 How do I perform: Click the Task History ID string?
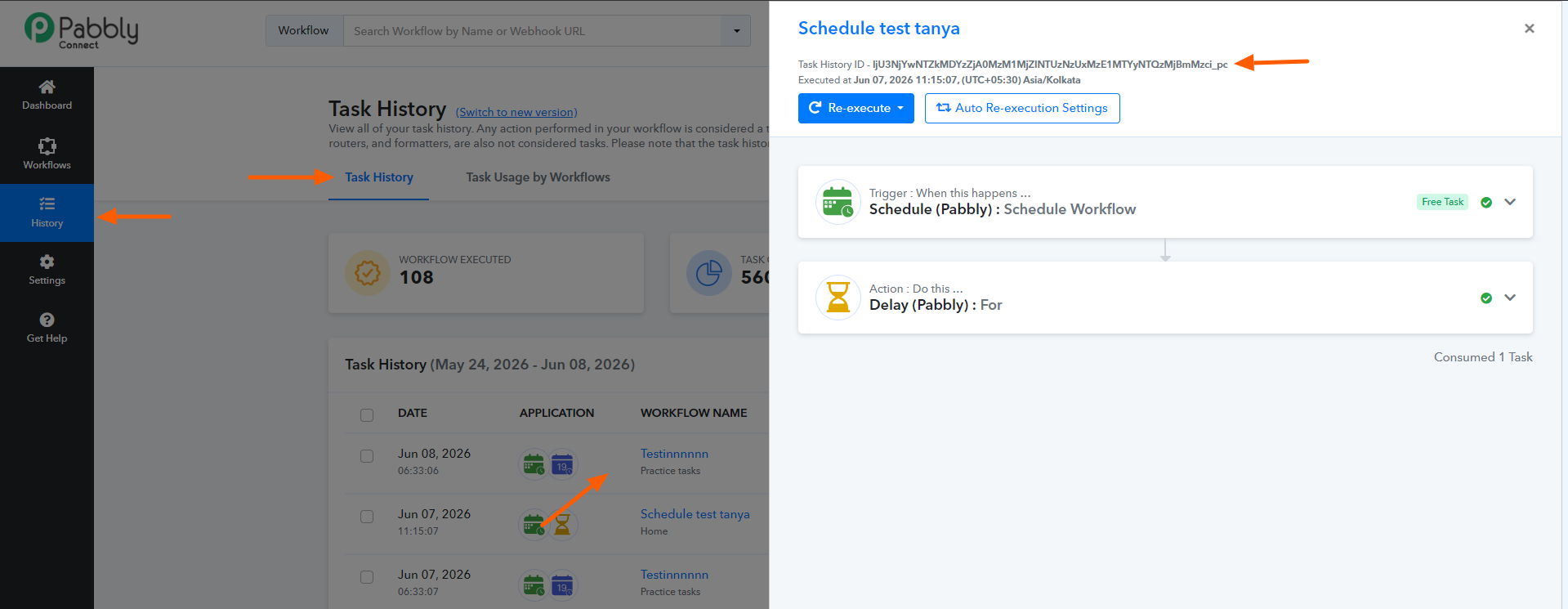(1050, 65)
